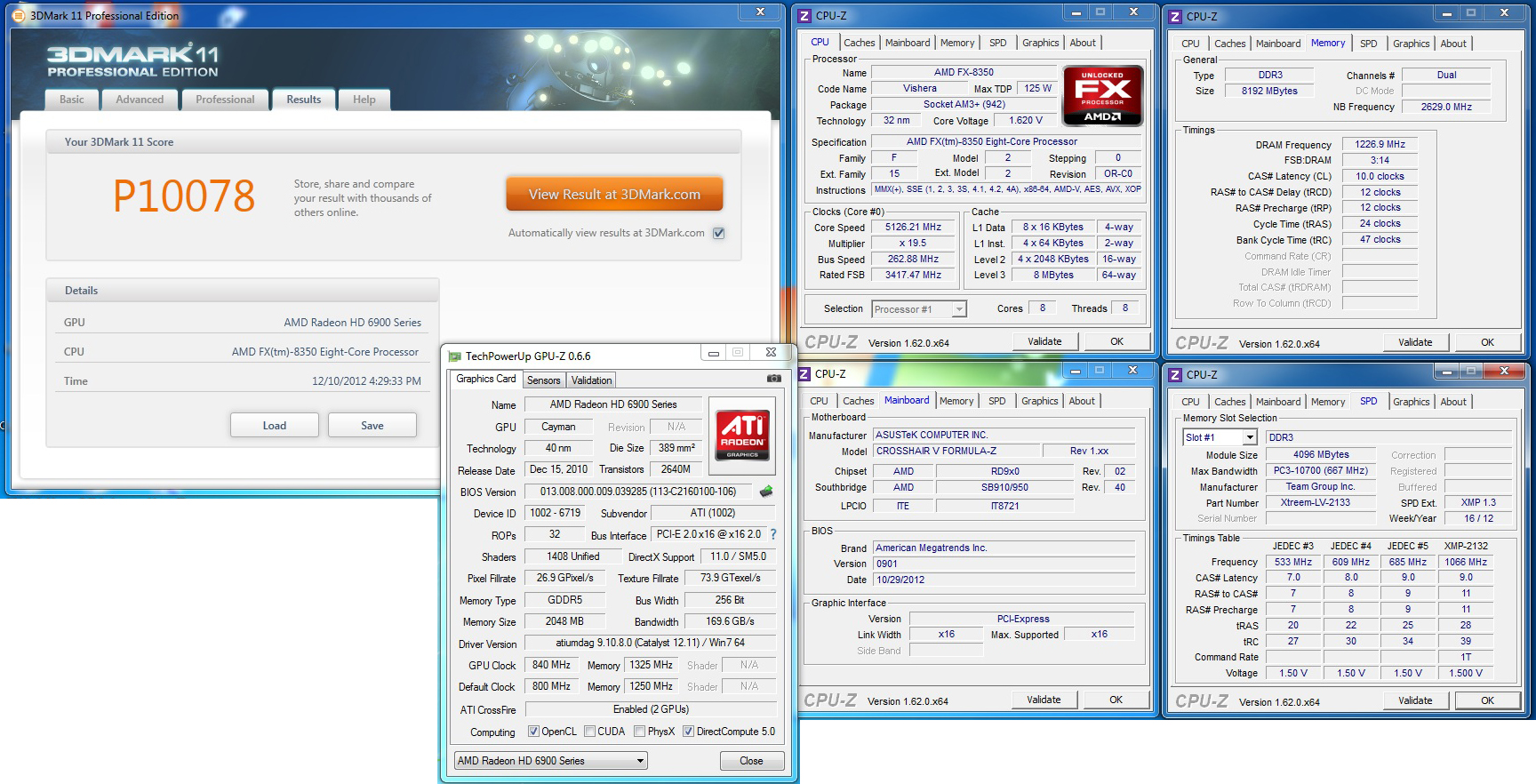Click the Core Voltage value 1.620 V
The width and height of the screenshot is (1536, 784).
pos(1026,121)
